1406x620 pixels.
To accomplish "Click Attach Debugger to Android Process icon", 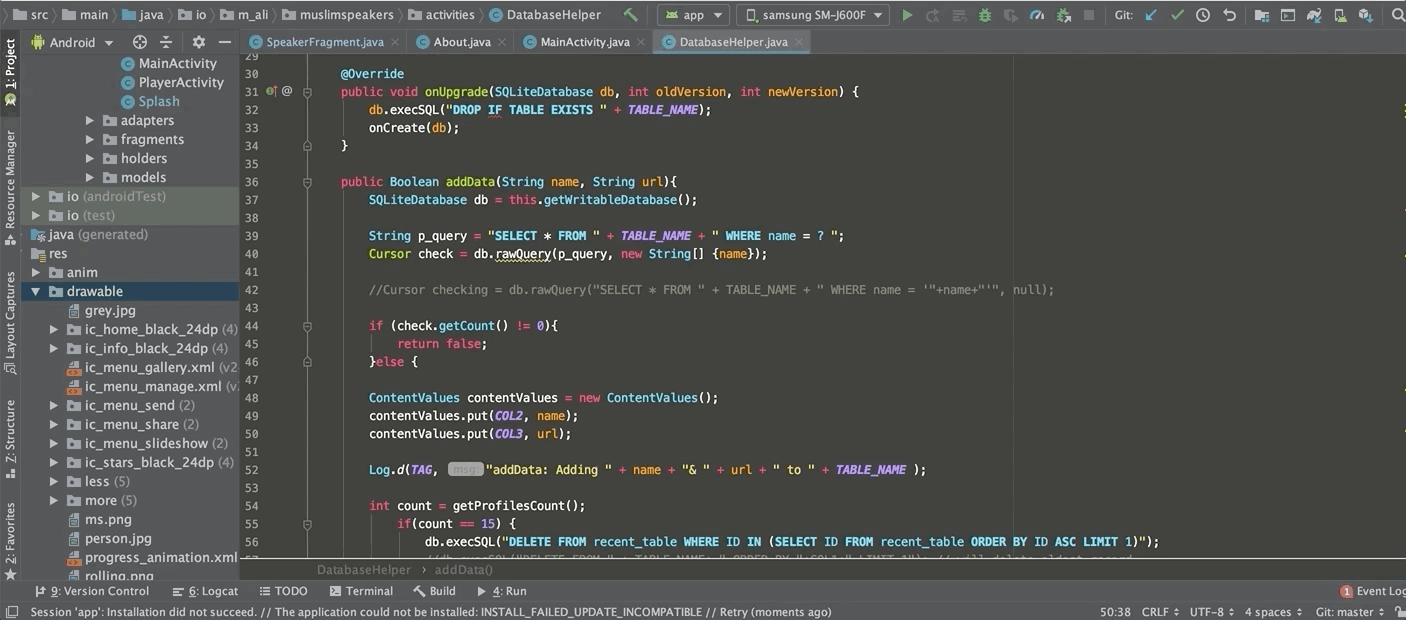I will (1063, 15).
